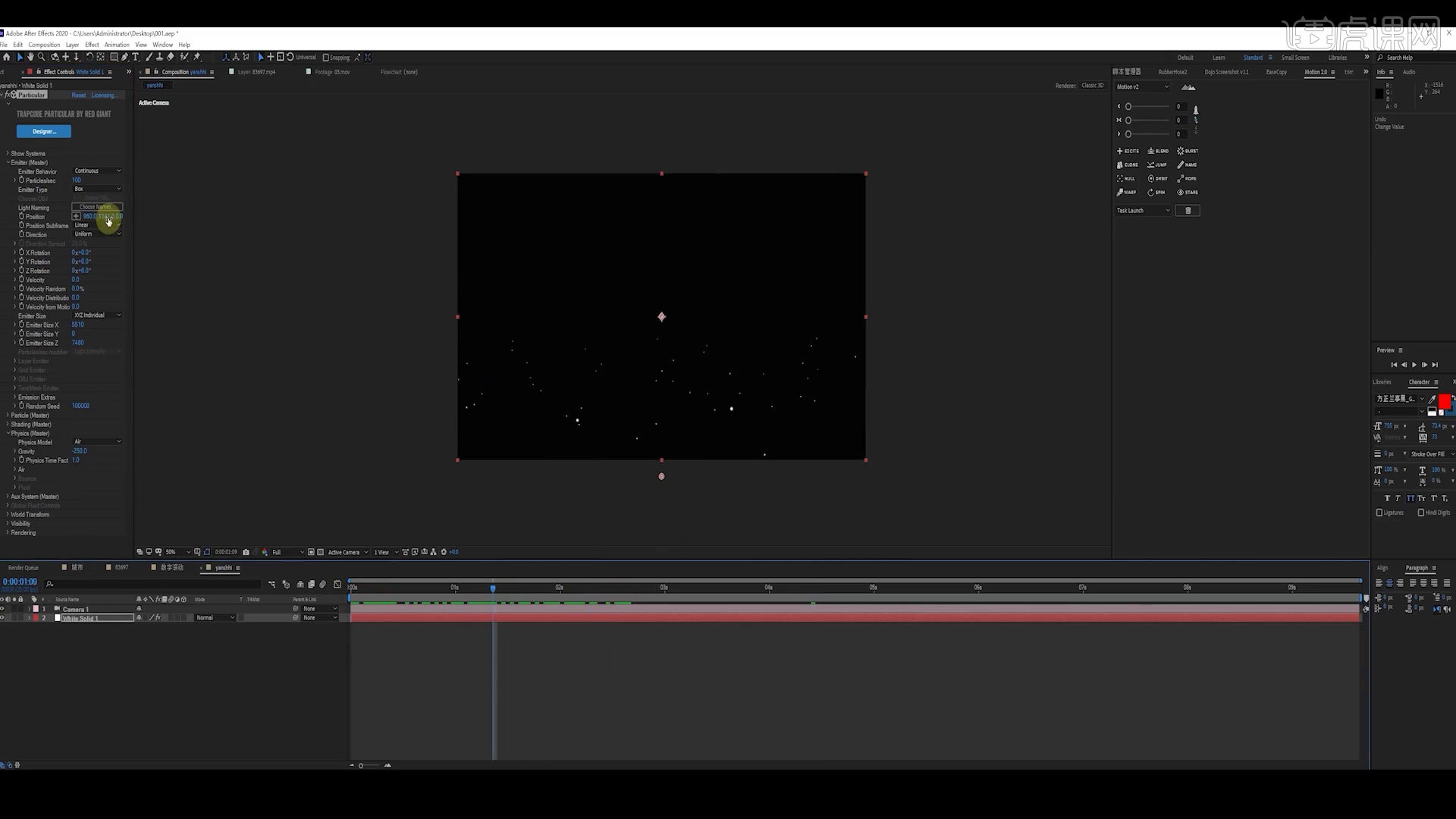Open the Task Launch dropdown
The image size is (1456, 819).
click(x=1143, y=211)
